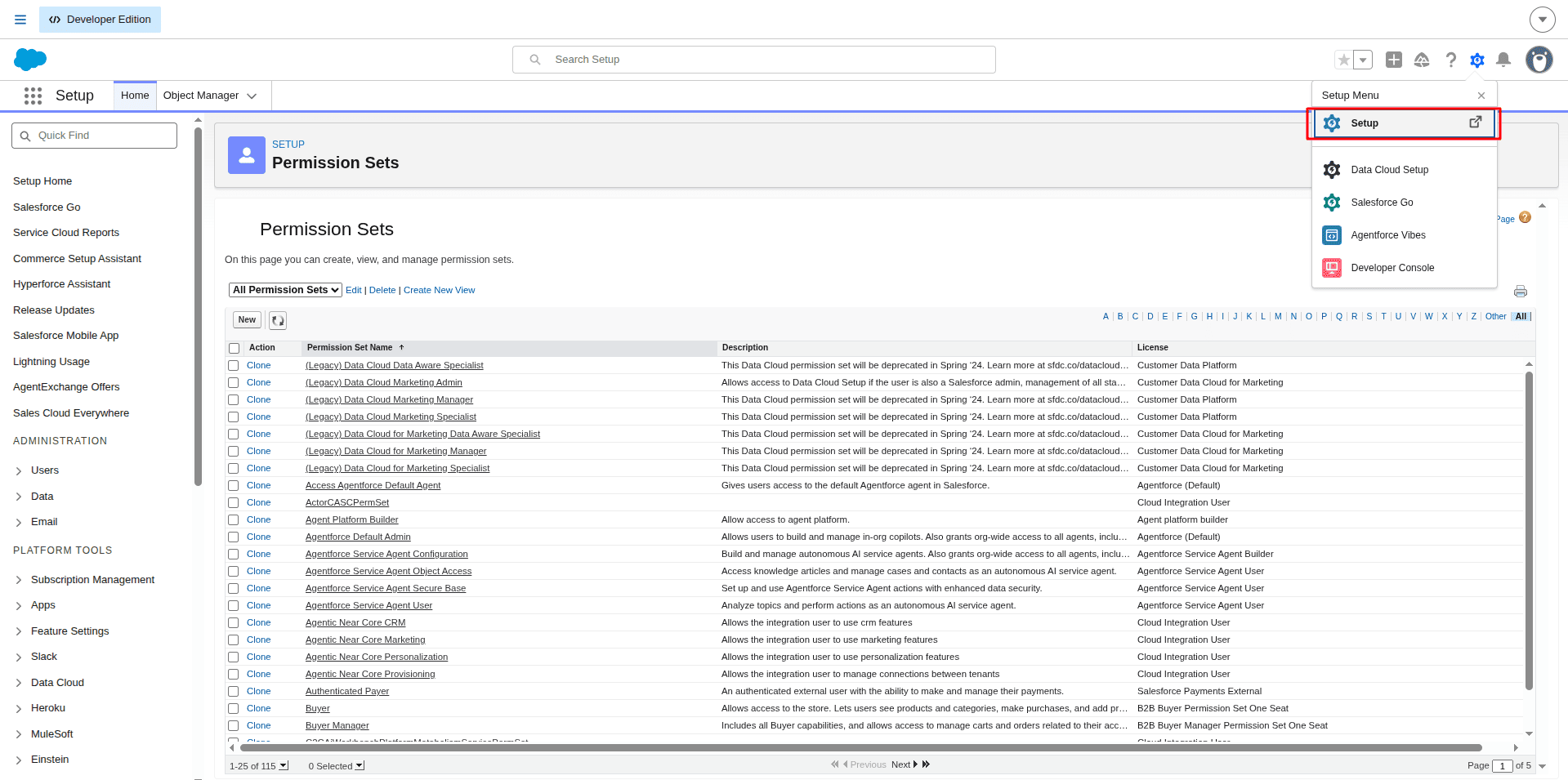Viewport: 1568px width, 780px height.
Task: Open the Object Manager tab dropdown
Action: pos(252,96)
